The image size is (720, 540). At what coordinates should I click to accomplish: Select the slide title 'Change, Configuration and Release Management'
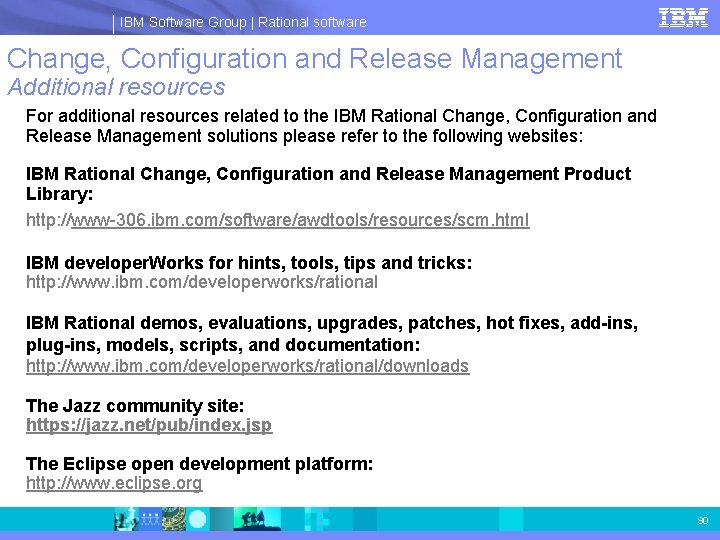coord(315,59)
